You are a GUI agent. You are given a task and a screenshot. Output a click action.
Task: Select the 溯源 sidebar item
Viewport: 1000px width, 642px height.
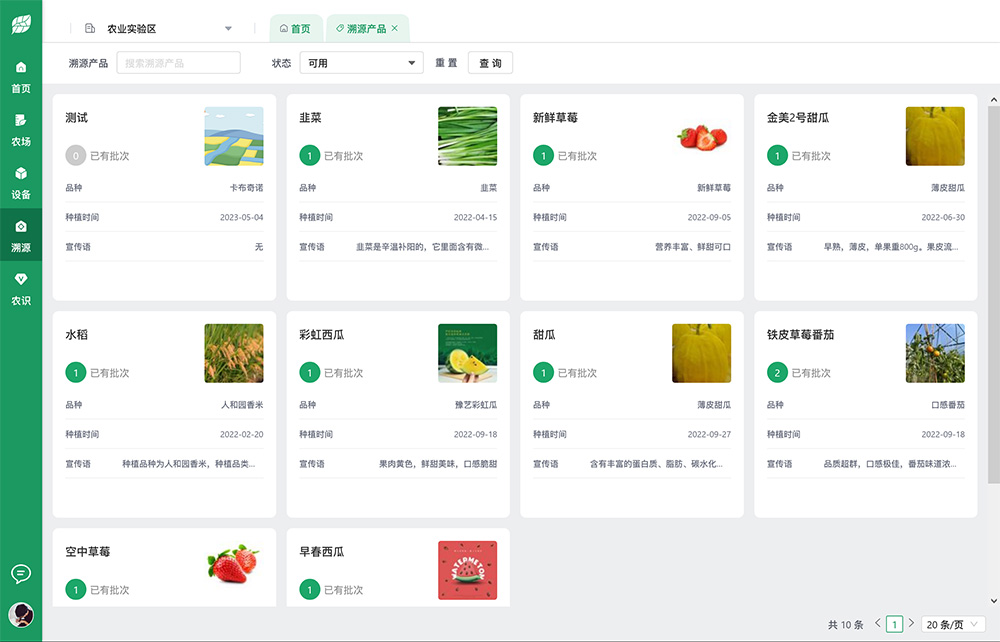point(21,236)
